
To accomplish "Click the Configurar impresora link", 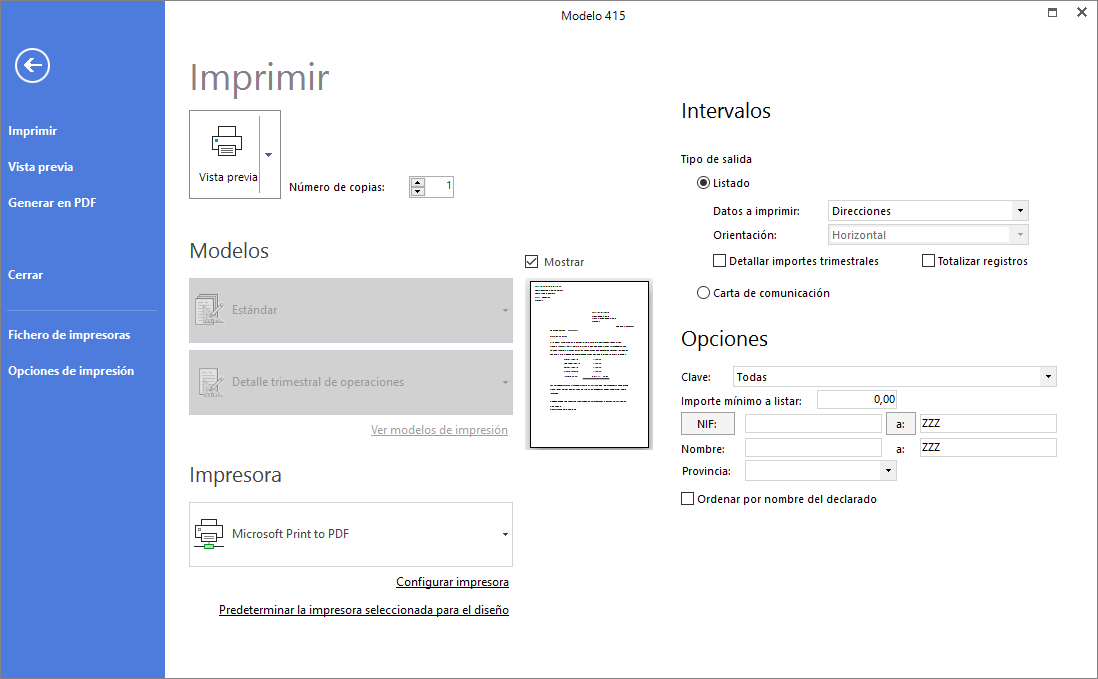I will (452, 582).
